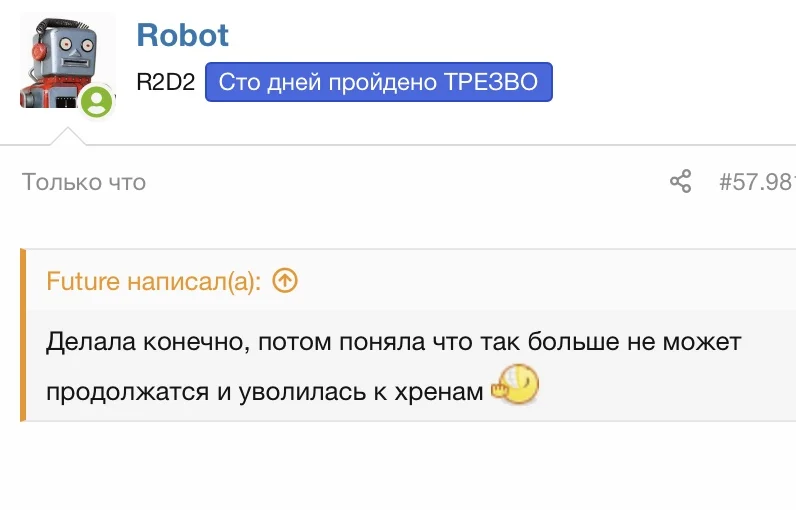Screen dimensions: 796x510
Task: Open the post number #57.98 permalink
Action: [756, 182]
